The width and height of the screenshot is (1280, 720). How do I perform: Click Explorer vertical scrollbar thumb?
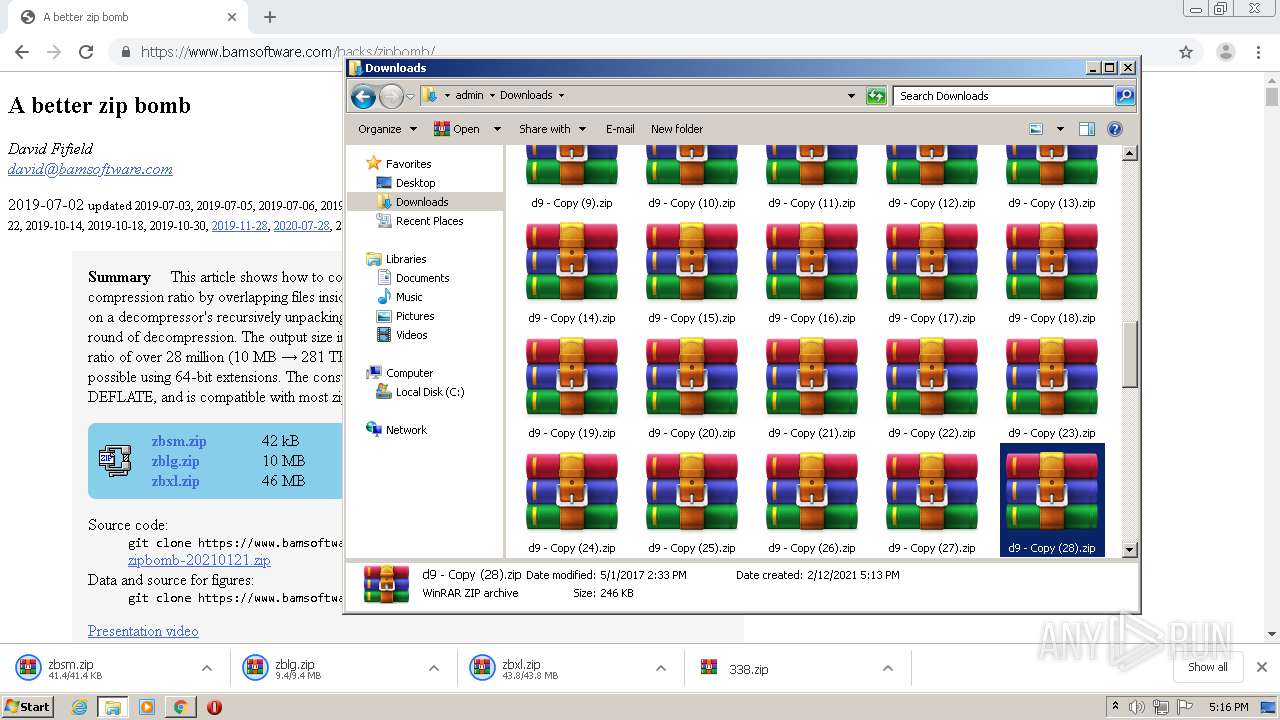(1129, 354)
